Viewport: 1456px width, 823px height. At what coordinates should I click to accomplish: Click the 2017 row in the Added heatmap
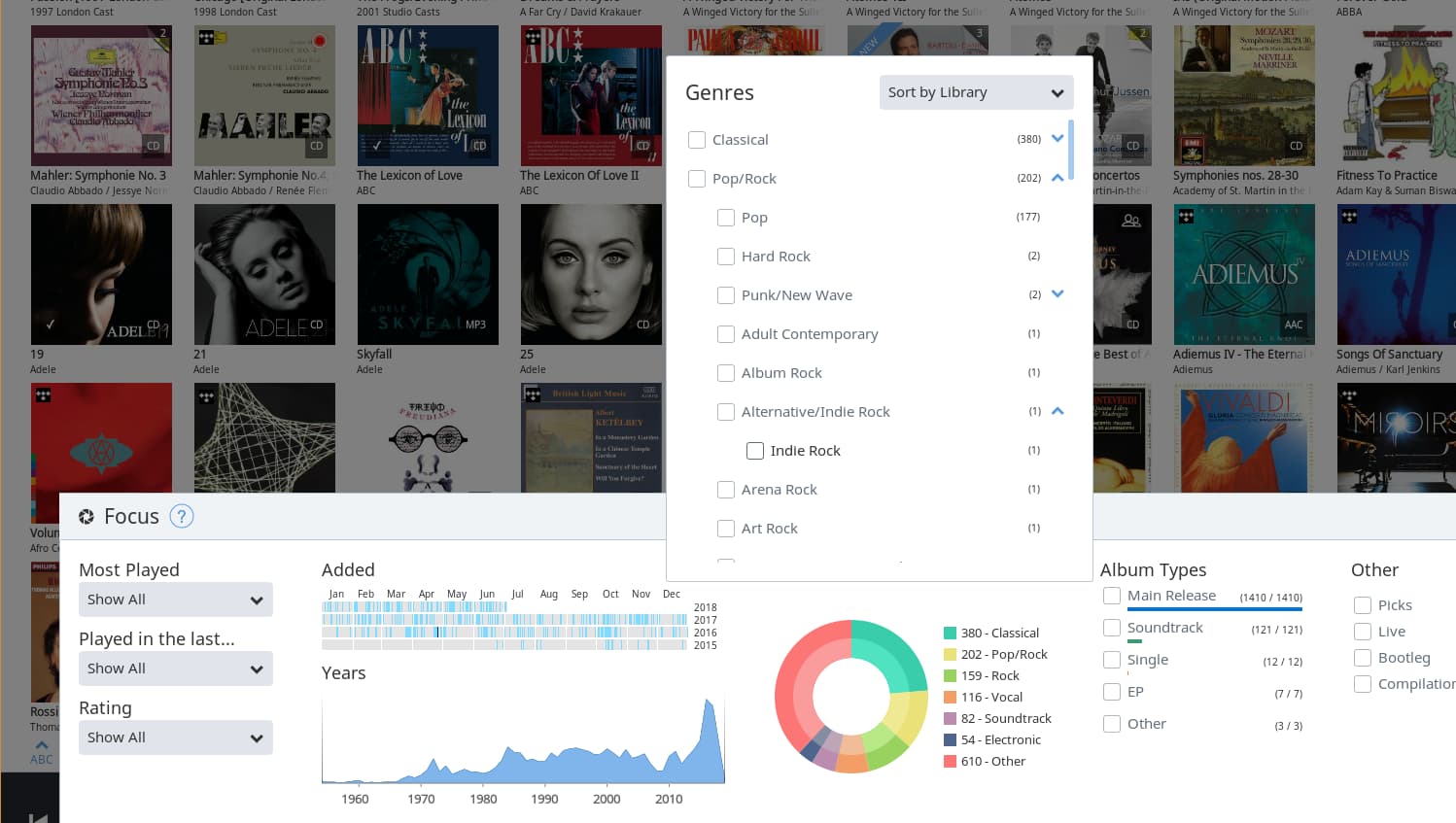pyautogui.click(x=504, y=620)
